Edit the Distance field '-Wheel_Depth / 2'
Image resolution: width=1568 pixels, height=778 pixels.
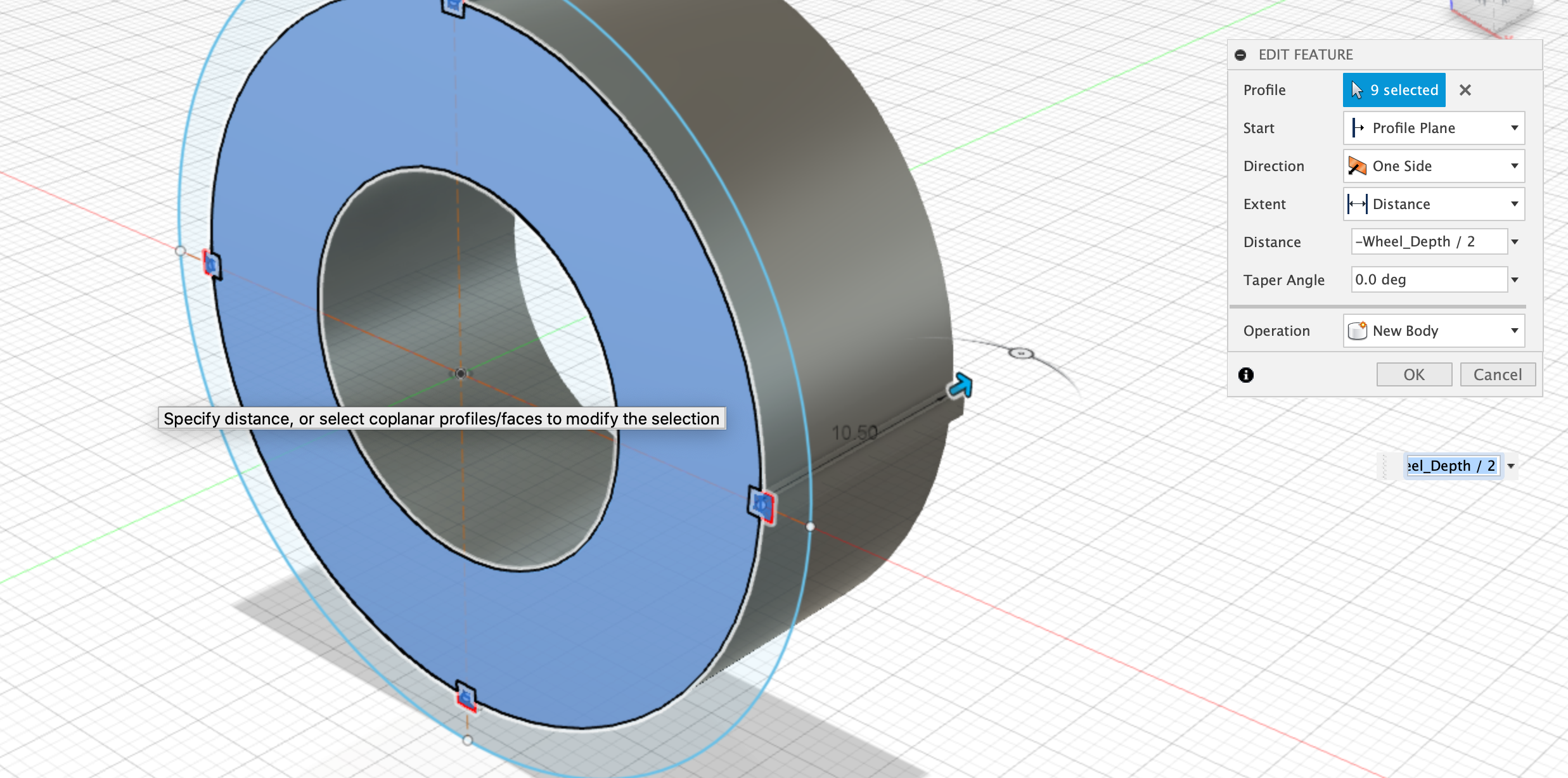(x=1429, y=241)
